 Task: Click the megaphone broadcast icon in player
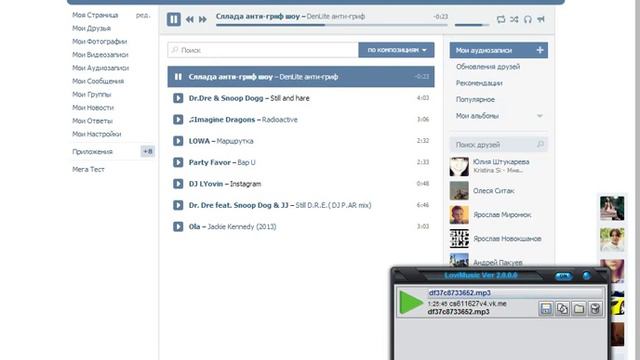coord(541,19)
